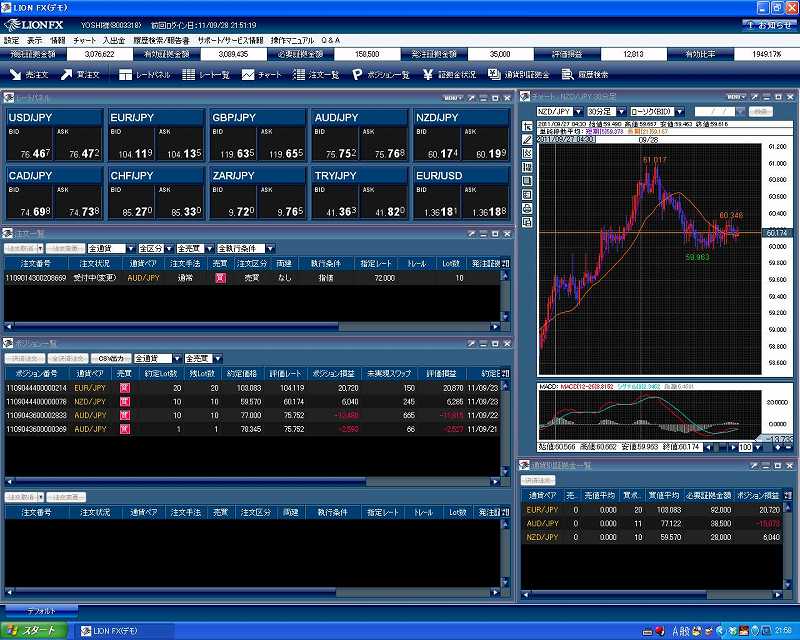Open the 入出金 deposit/withdrawal menu
The height and width of the screenshot is (640, 800).
(x=114, y=40)
